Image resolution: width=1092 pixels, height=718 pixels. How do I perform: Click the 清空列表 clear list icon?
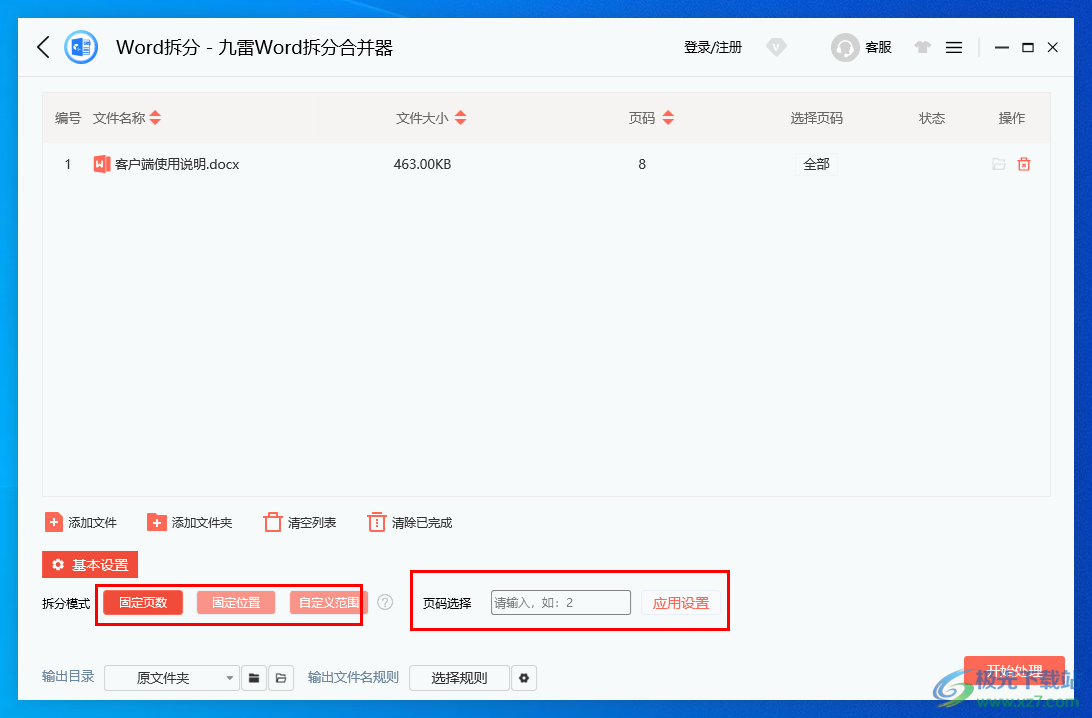click(x=272, y=521)
